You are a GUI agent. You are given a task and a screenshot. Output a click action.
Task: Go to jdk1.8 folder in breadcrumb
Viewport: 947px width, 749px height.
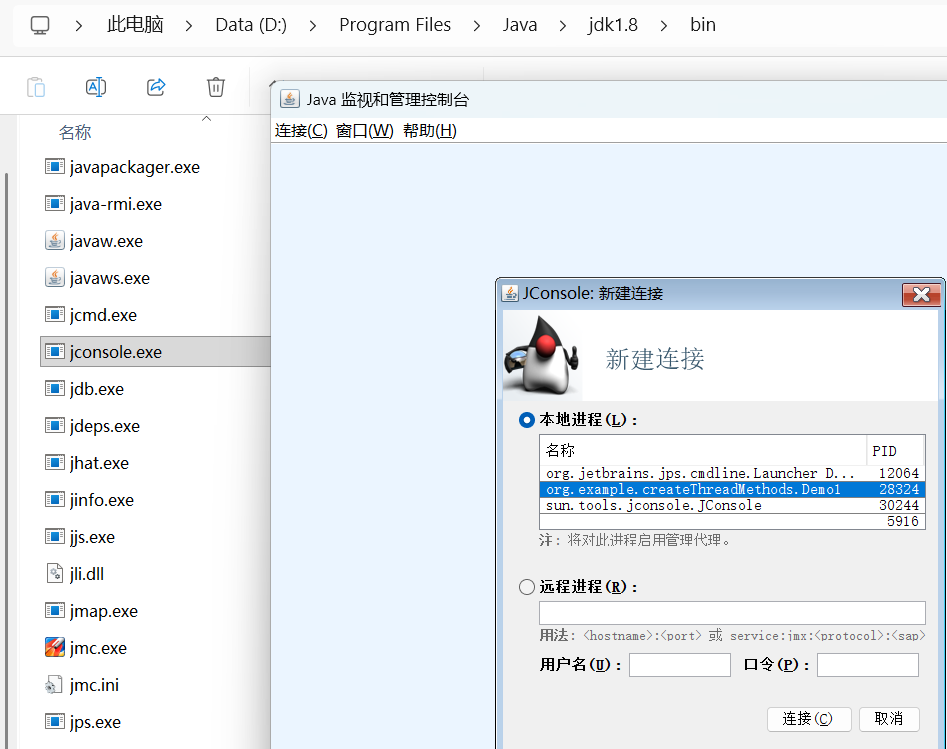click(613, 25)
